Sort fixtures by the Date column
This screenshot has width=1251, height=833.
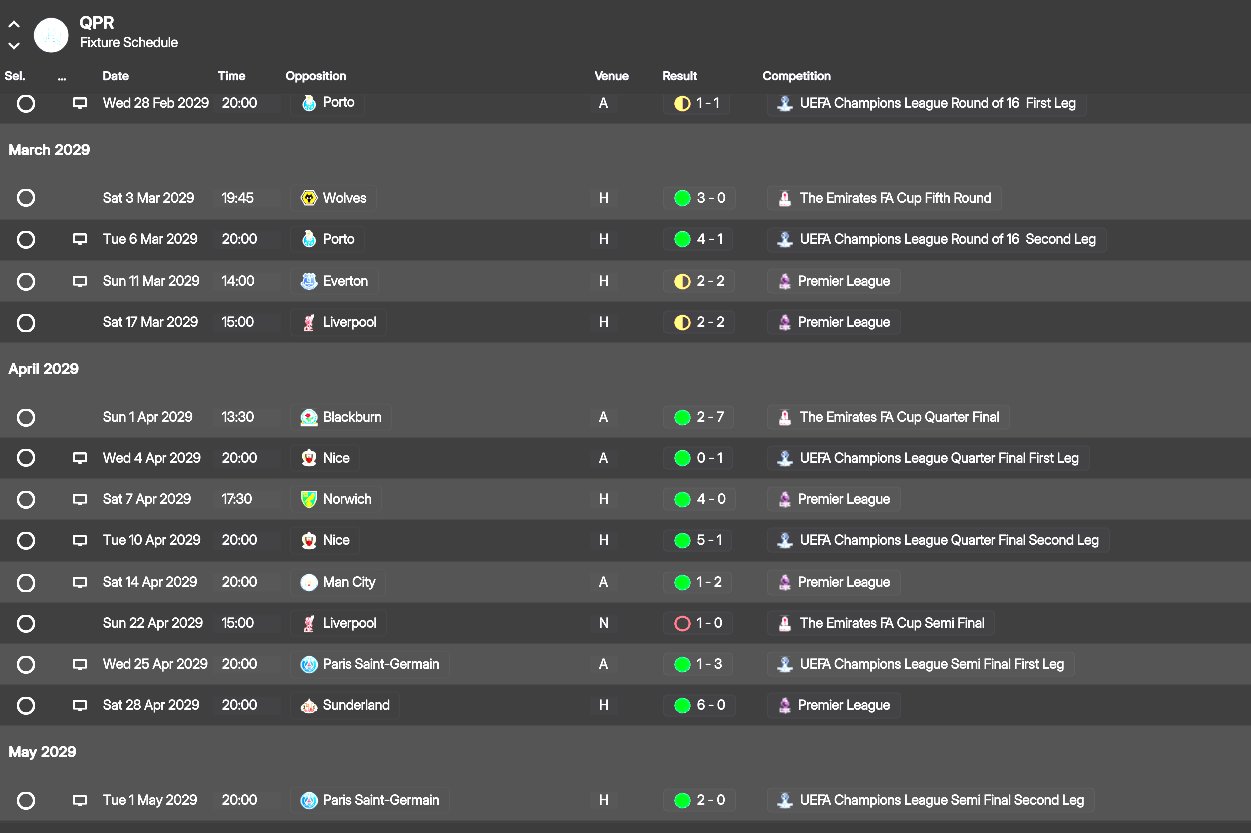pos(115,76)
